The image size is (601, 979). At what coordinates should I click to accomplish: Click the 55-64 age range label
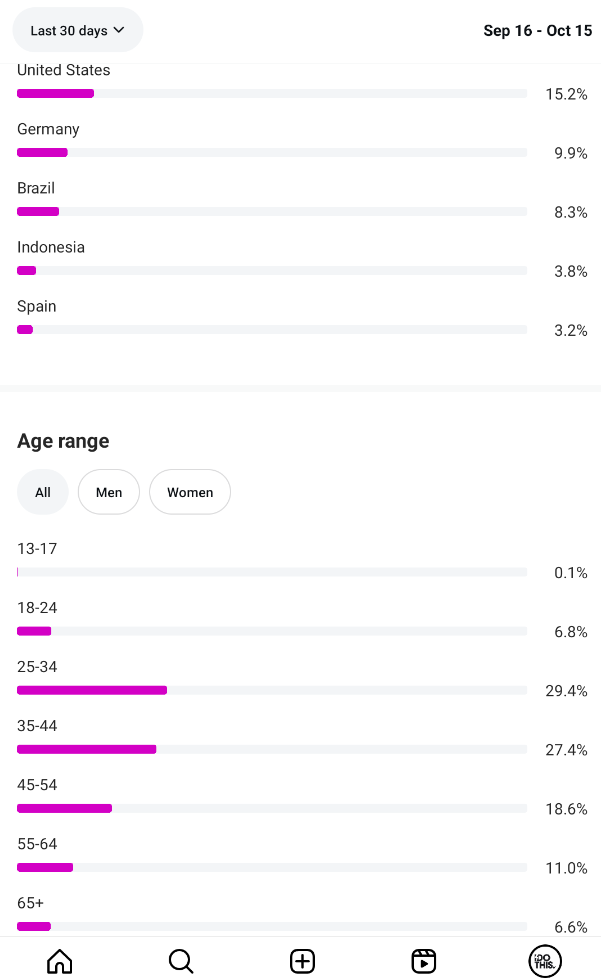coord(37,844)
